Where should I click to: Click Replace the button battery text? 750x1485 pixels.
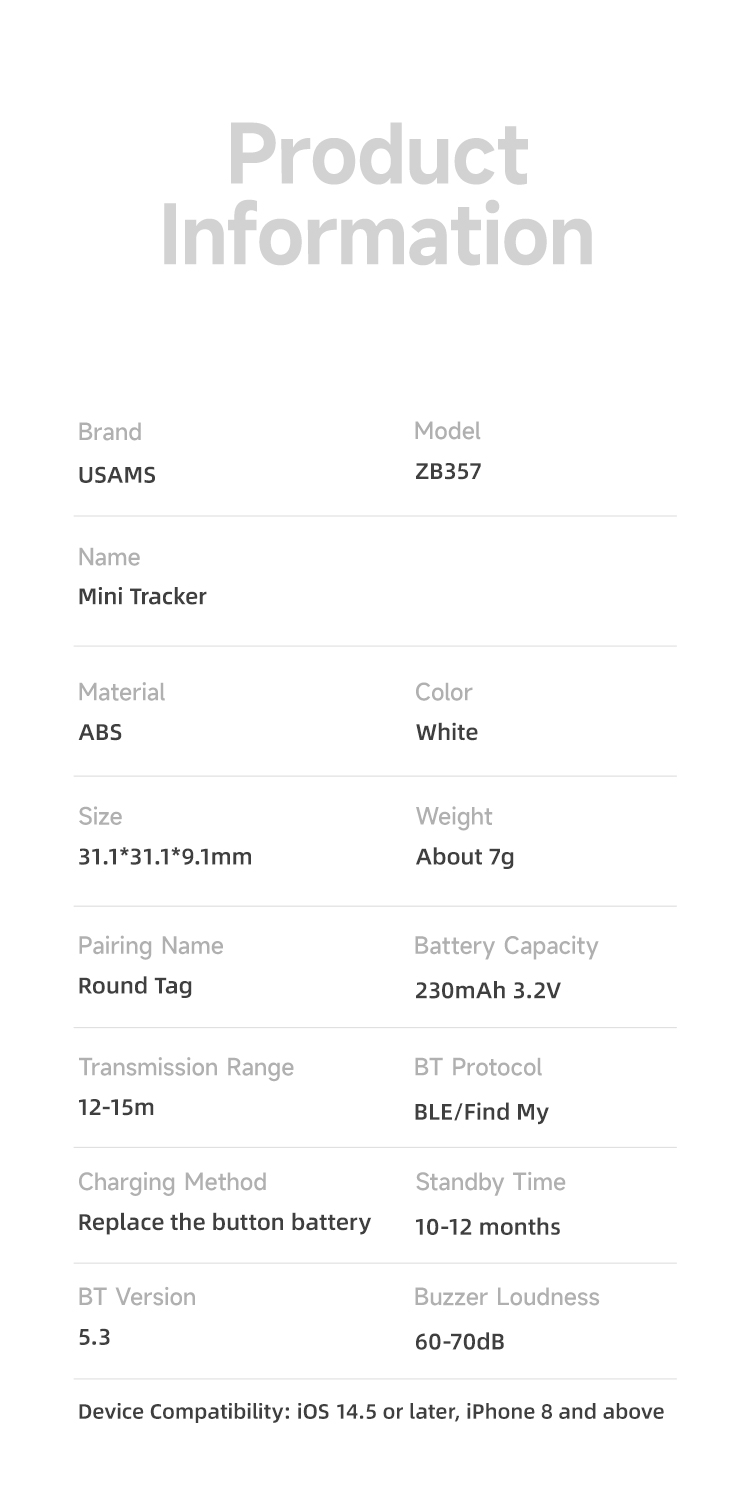coord(224,1222)
